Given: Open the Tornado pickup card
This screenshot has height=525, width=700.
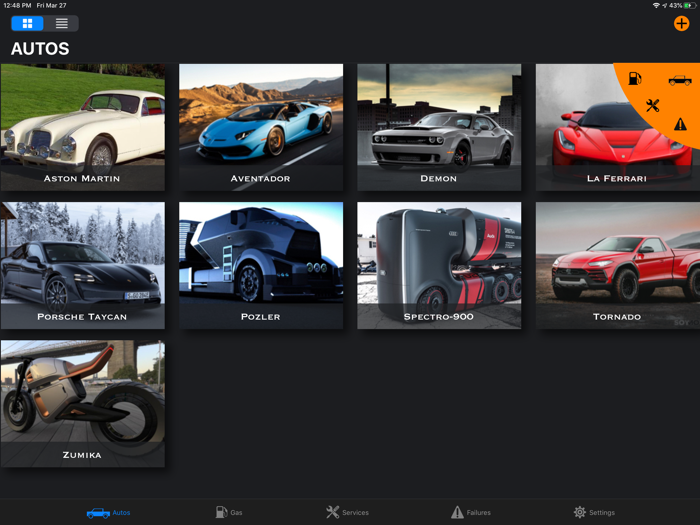Looking at the screenshot, I should (x=617, y=266).
